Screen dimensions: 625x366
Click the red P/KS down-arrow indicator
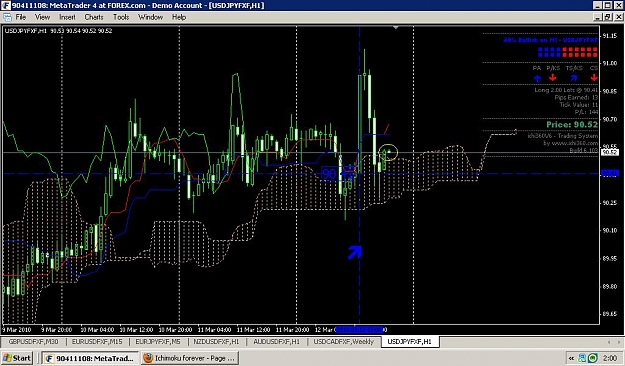tap(552, 78)
